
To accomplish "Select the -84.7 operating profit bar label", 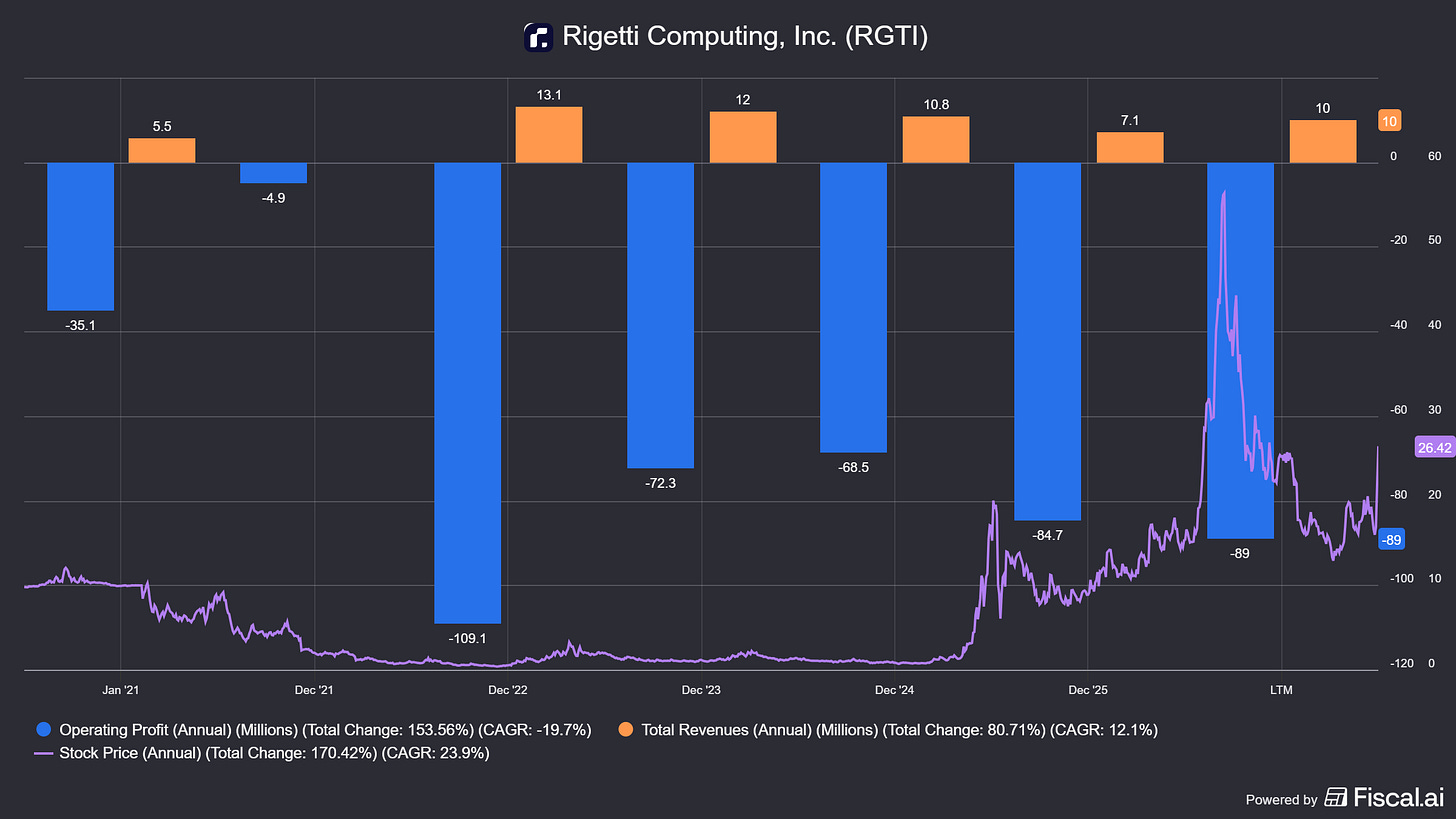I will (x=1047, y=535).
